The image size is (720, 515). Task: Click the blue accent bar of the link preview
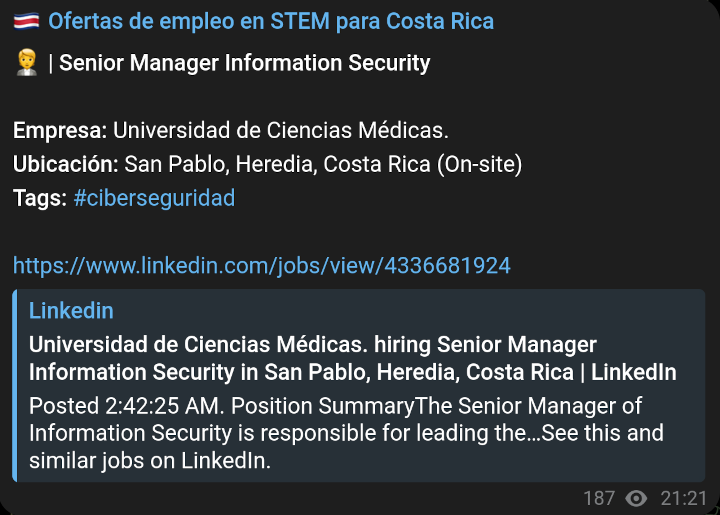pyautogui.click(x=16, y=385)
